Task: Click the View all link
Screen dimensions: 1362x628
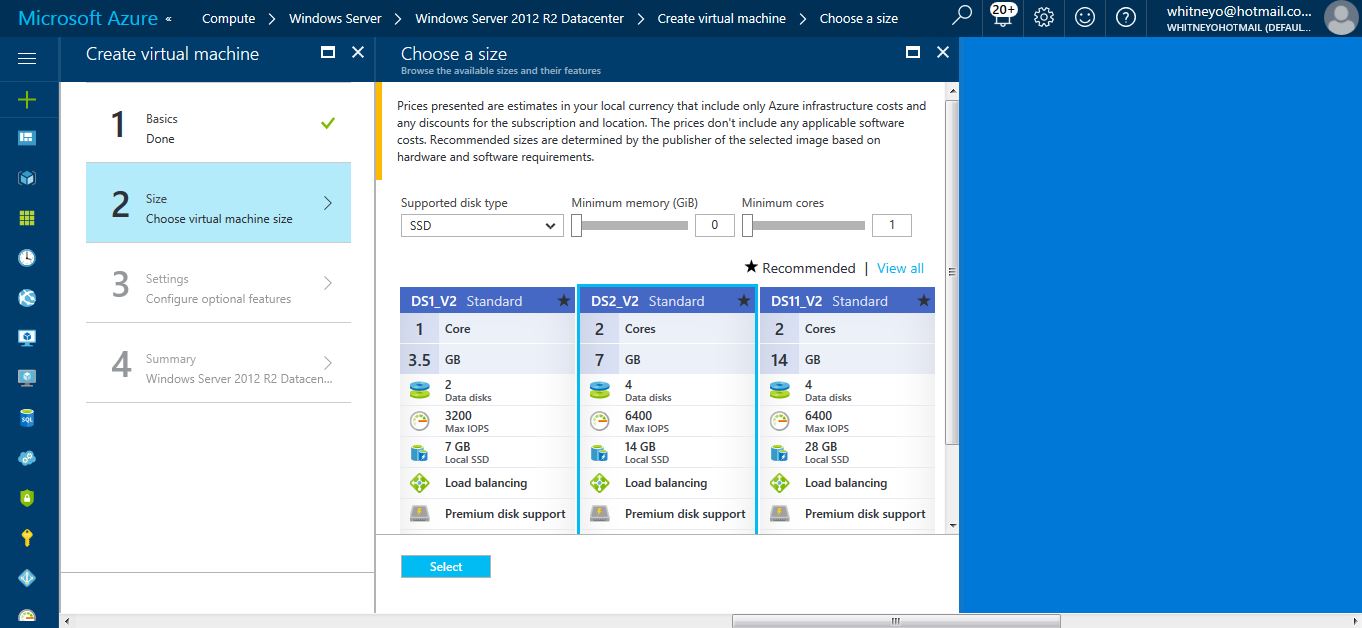Action: pyautogui.click(x=900, y=268)
